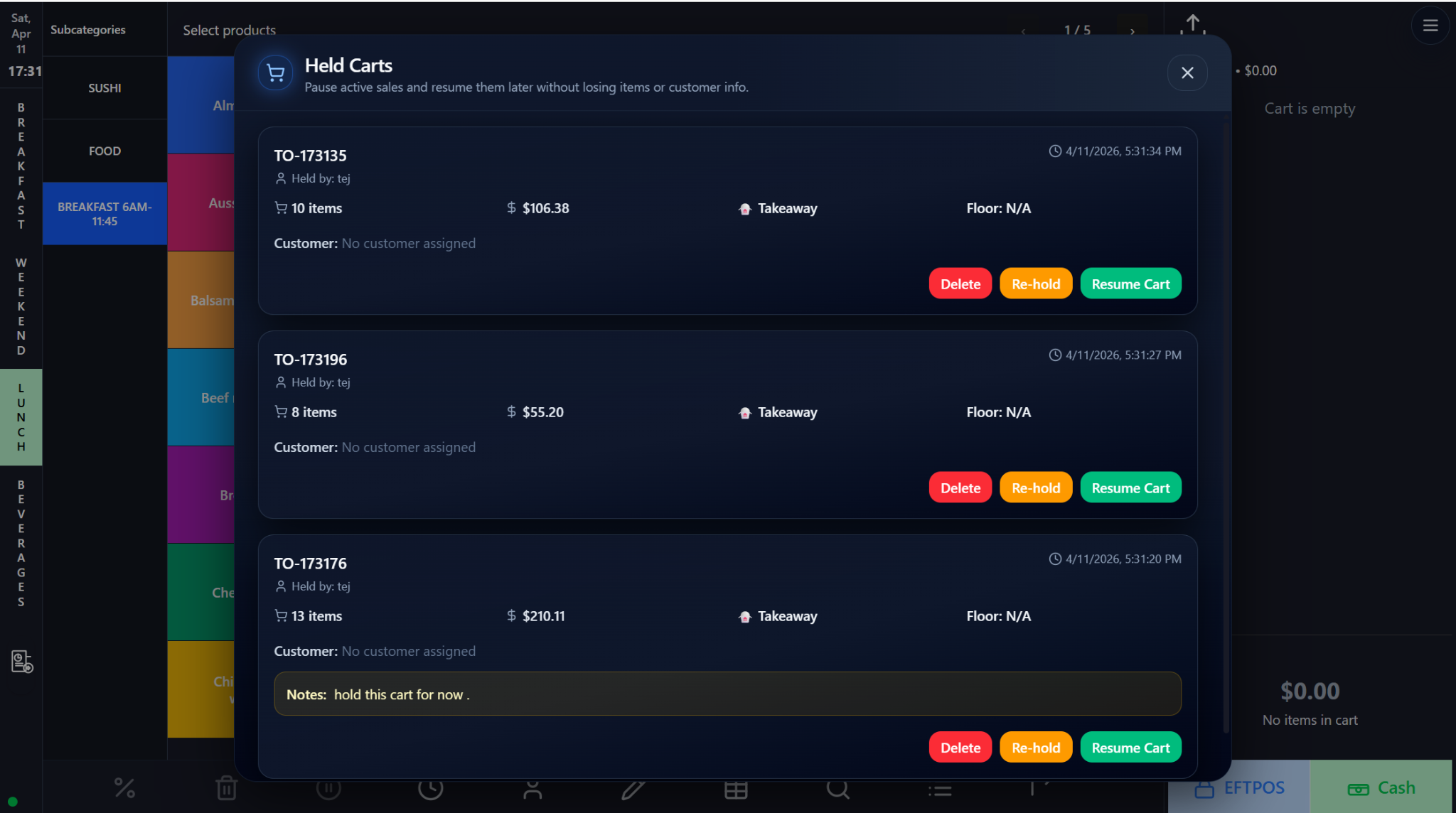Viewport: 1456px width, 813px height.
Task: Click the $106.38 total amount
Action: tap(546, 208)
